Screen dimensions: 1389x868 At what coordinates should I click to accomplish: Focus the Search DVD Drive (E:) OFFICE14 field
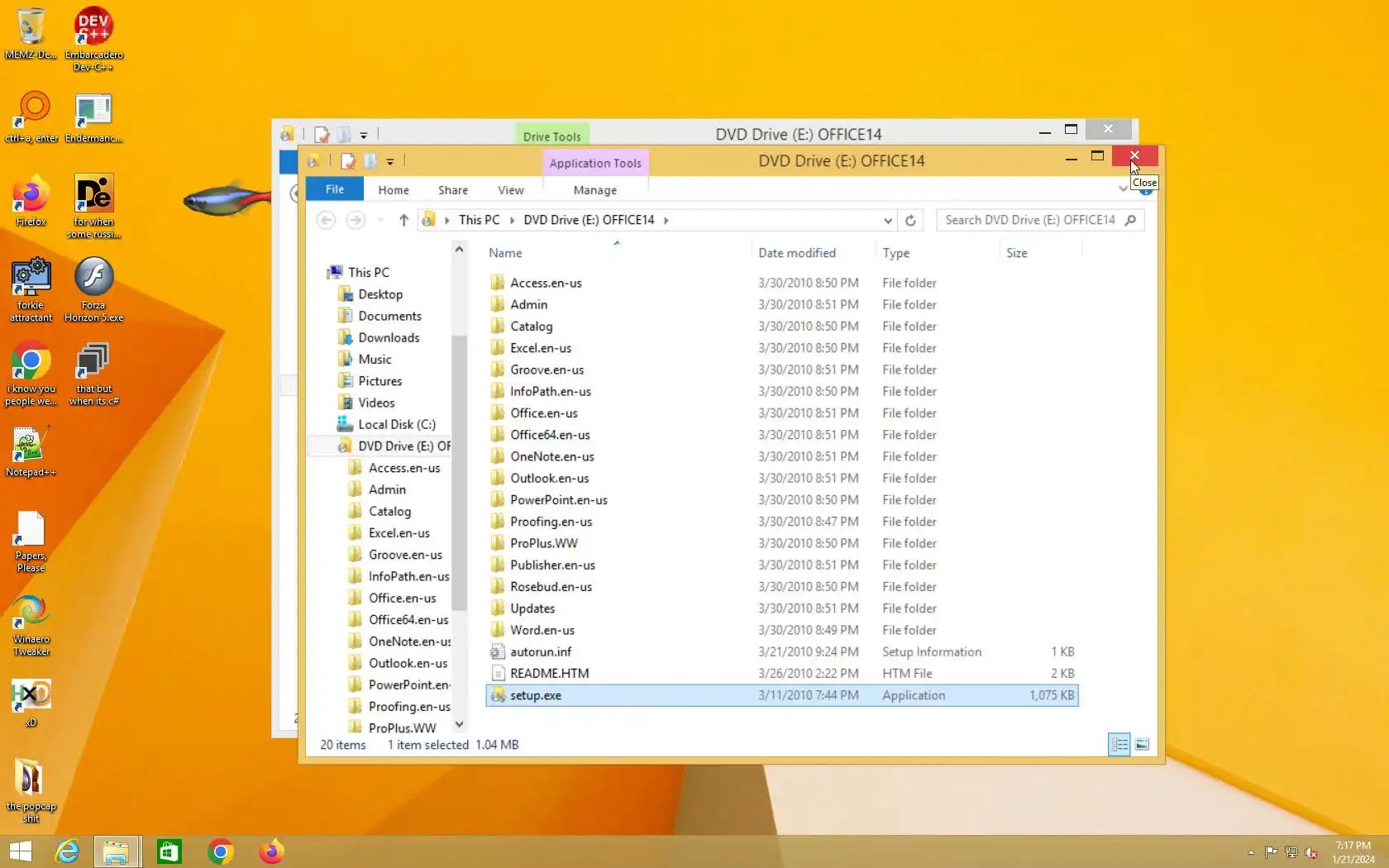coord(1030,220)
